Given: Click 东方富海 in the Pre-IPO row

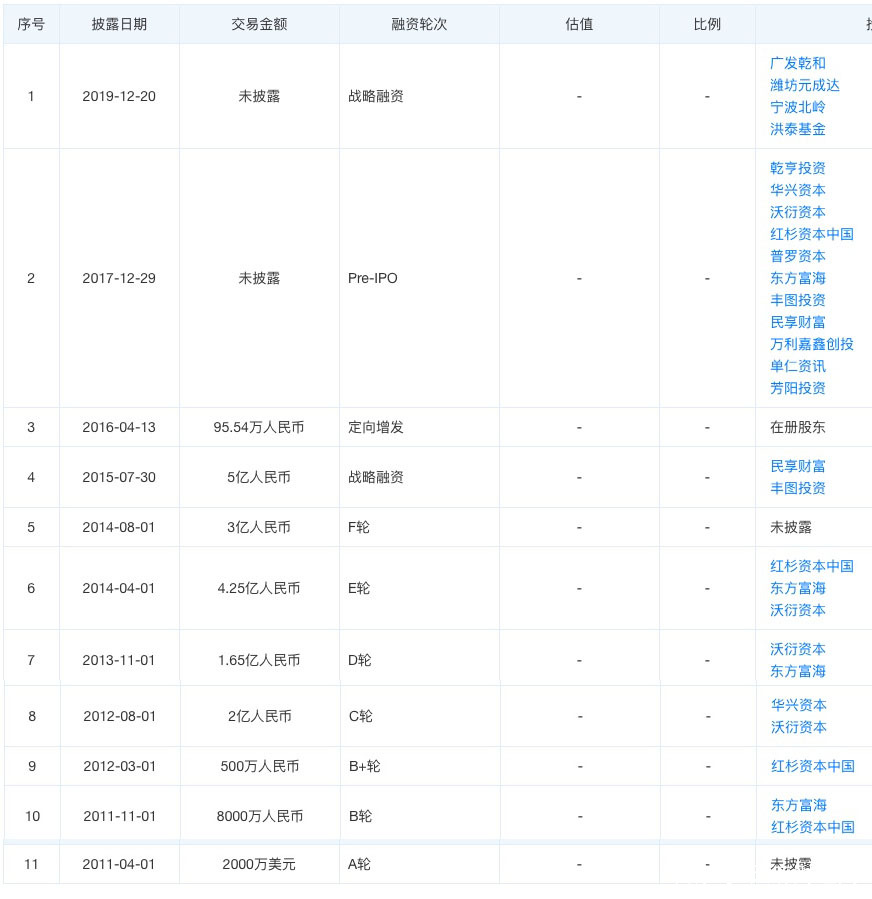Looking at the screenshot, I should coord(797,278).
